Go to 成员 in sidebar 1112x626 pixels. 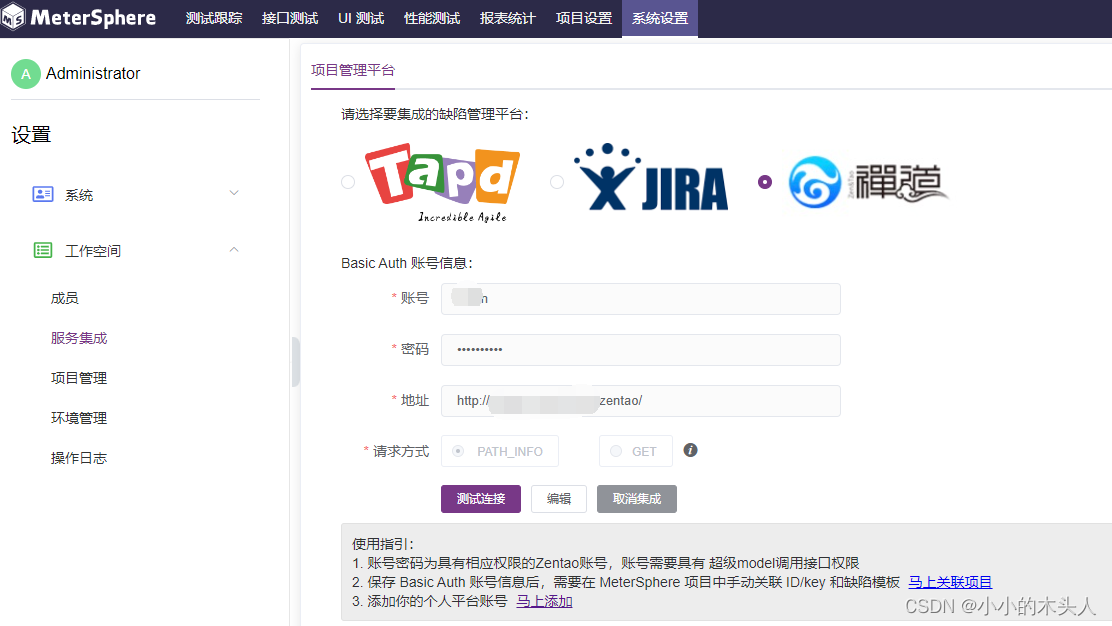click(65, 298)
